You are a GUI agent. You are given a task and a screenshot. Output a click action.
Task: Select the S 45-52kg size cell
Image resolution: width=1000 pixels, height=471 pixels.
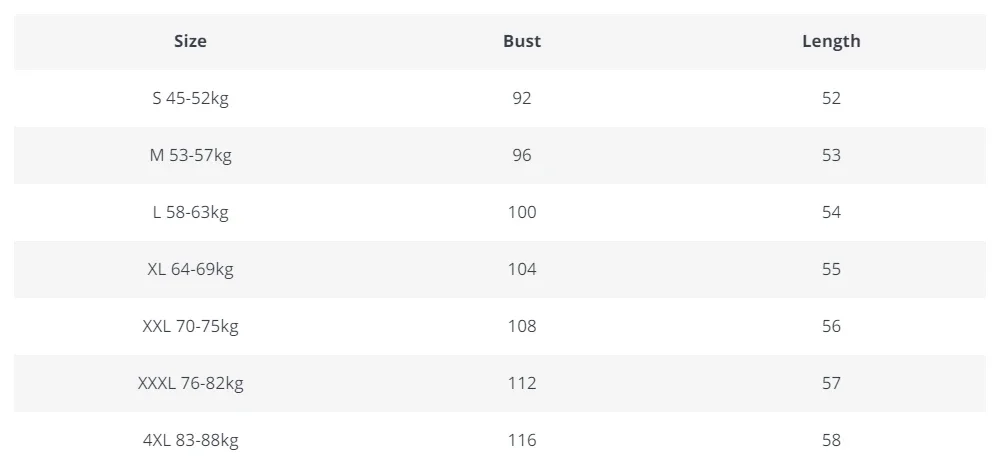[190, 98]
